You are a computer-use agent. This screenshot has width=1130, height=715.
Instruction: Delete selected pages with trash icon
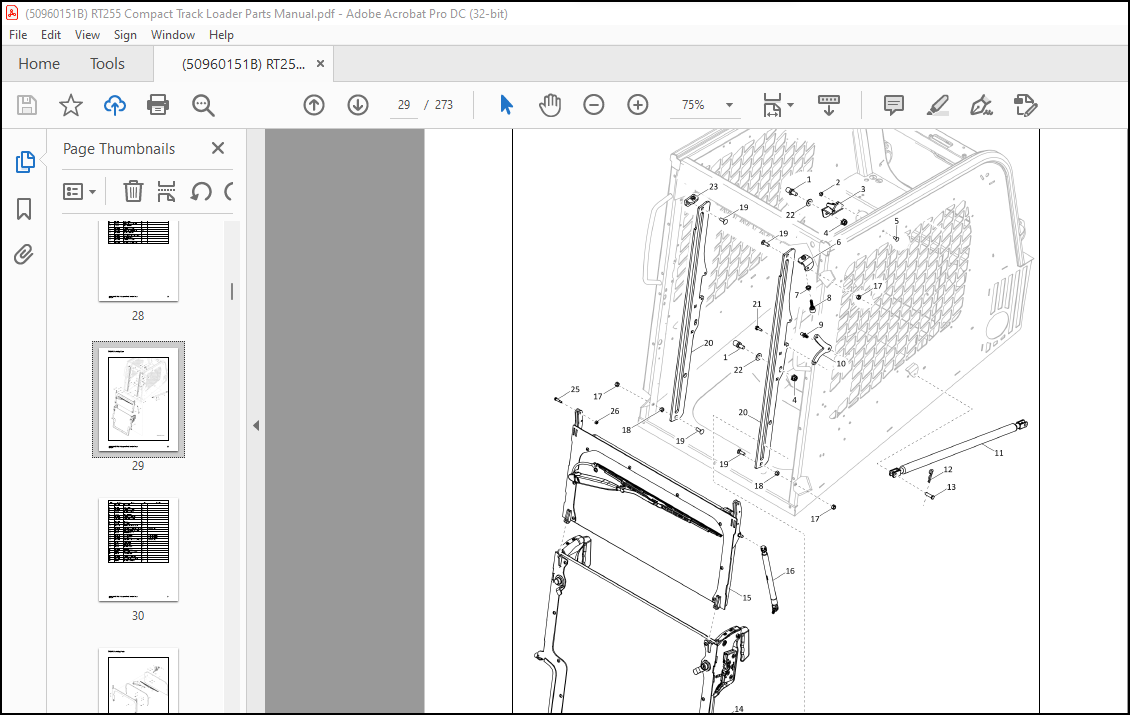tap(133, 192)
